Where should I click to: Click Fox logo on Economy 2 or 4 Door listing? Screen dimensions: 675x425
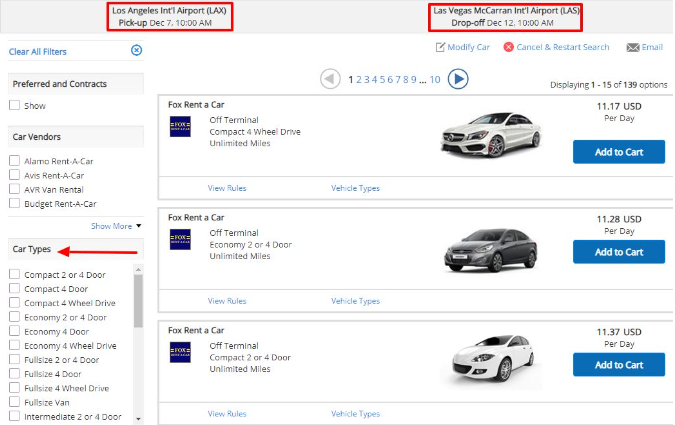(x=180, y=239)
